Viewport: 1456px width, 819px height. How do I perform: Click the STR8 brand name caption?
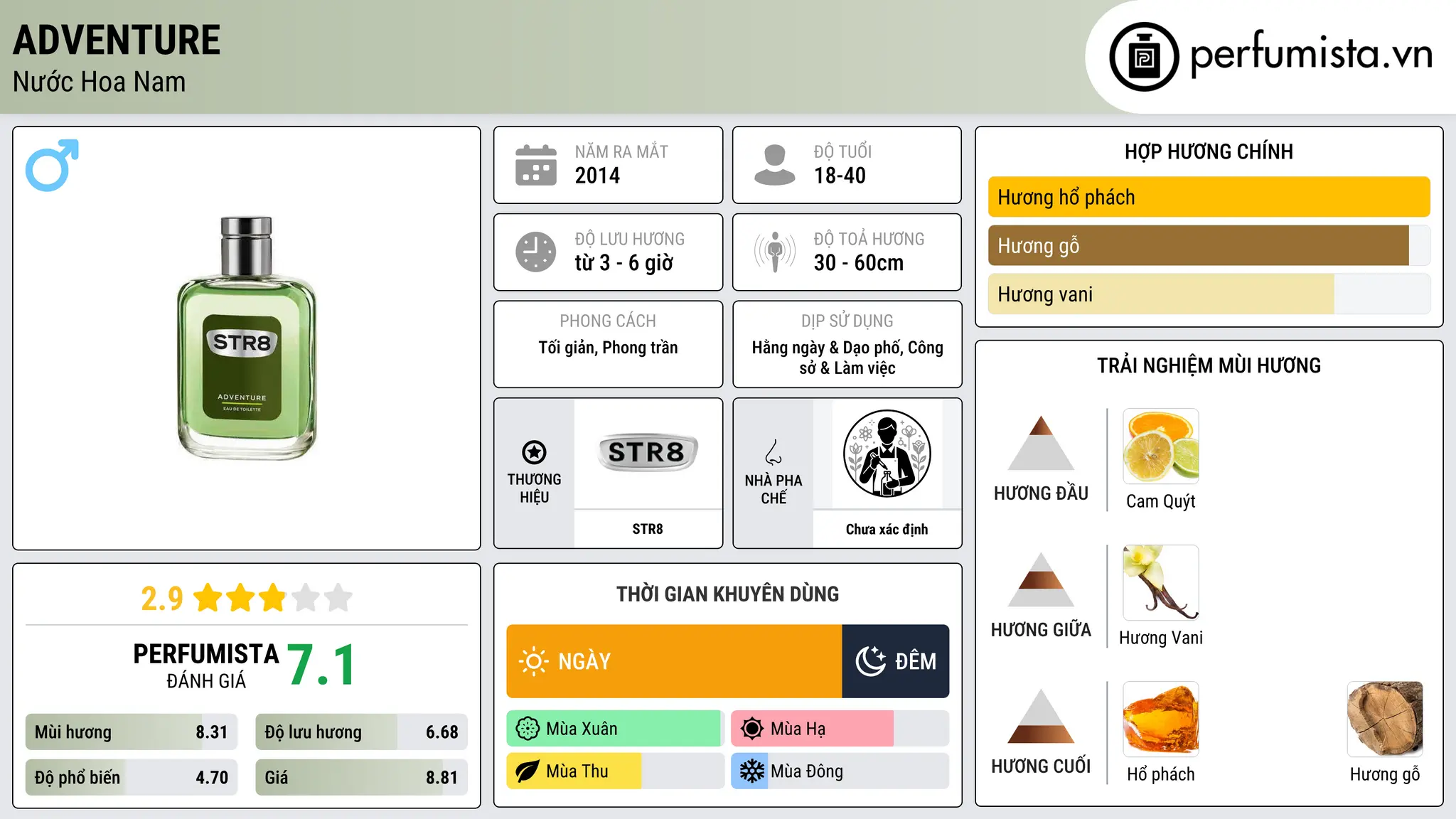[648, 529]
